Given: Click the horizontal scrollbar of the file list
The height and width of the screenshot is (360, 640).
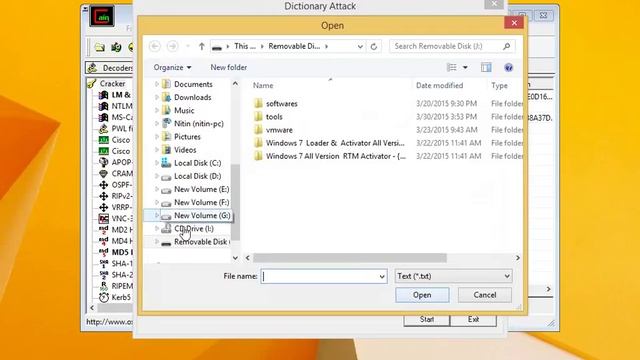Looking at the screenshot, I should [x=350, y=258].
